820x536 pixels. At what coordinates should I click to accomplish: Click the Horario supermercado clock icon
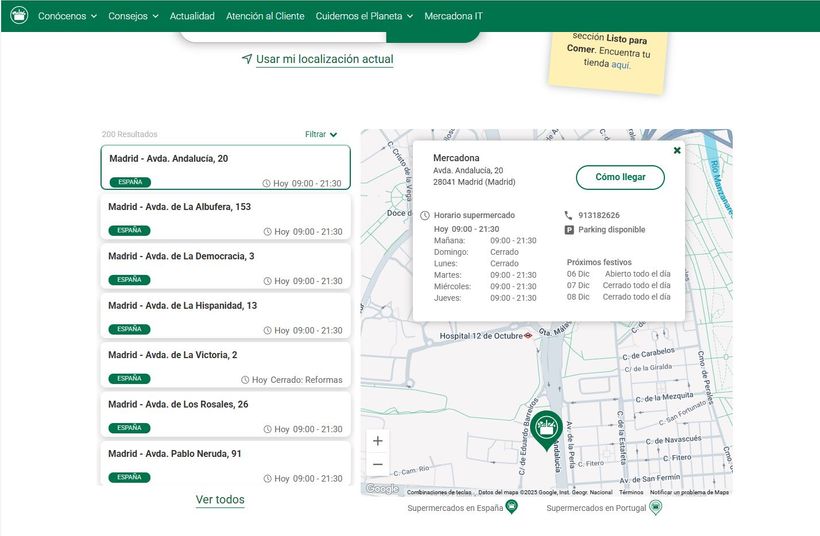tap(425, 215)
